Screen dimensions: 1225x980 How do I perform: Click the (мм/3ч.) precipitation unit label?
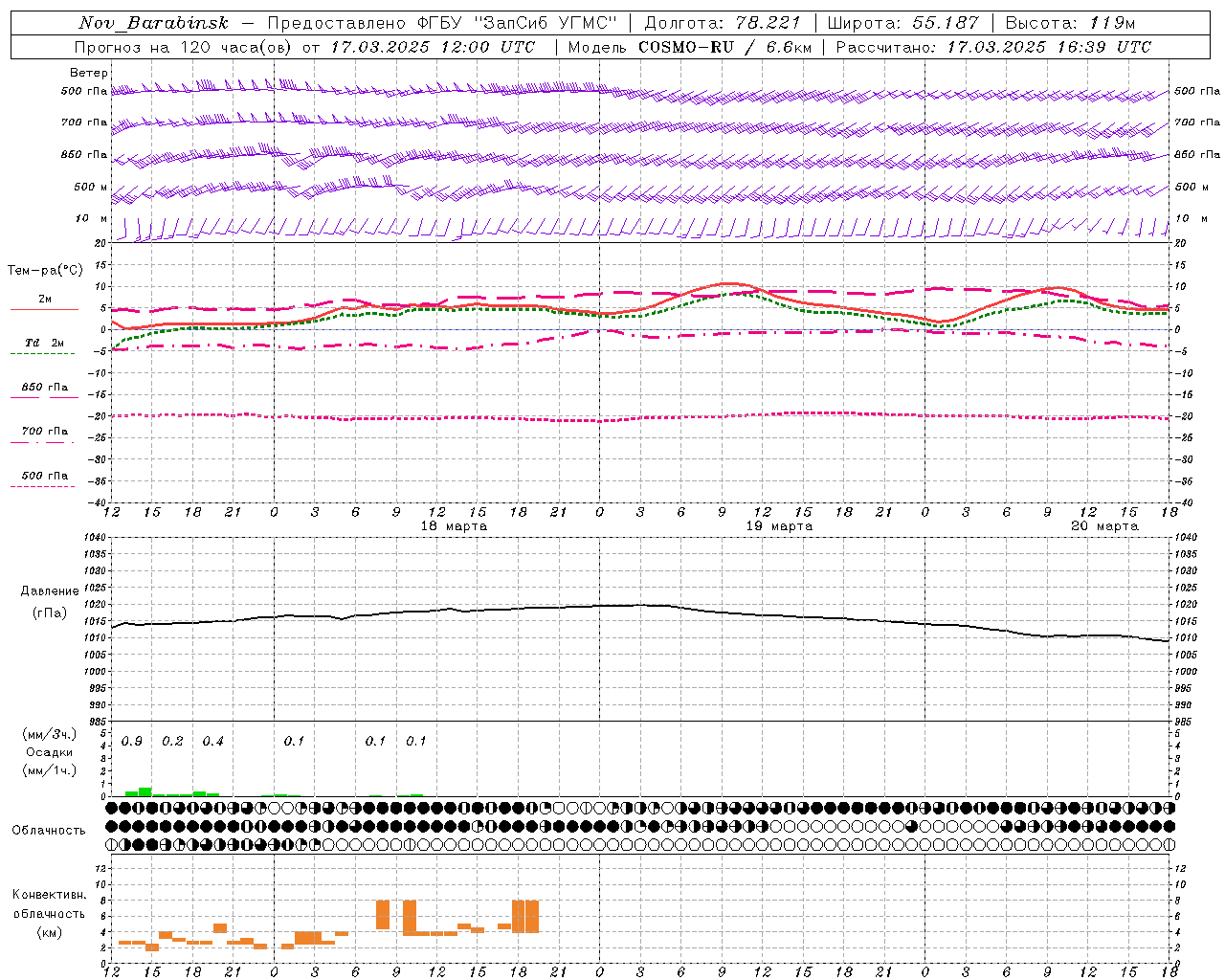(x=49, y=734)
